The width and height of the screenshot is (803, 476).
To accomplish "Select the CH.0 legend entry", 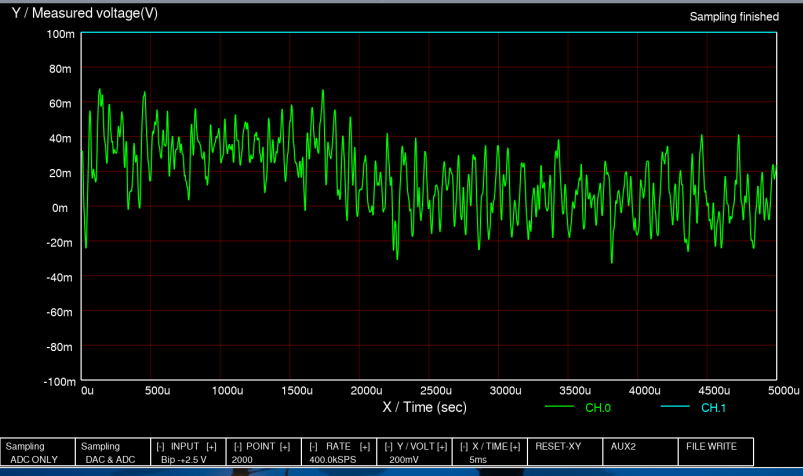I will coord(598,408).
